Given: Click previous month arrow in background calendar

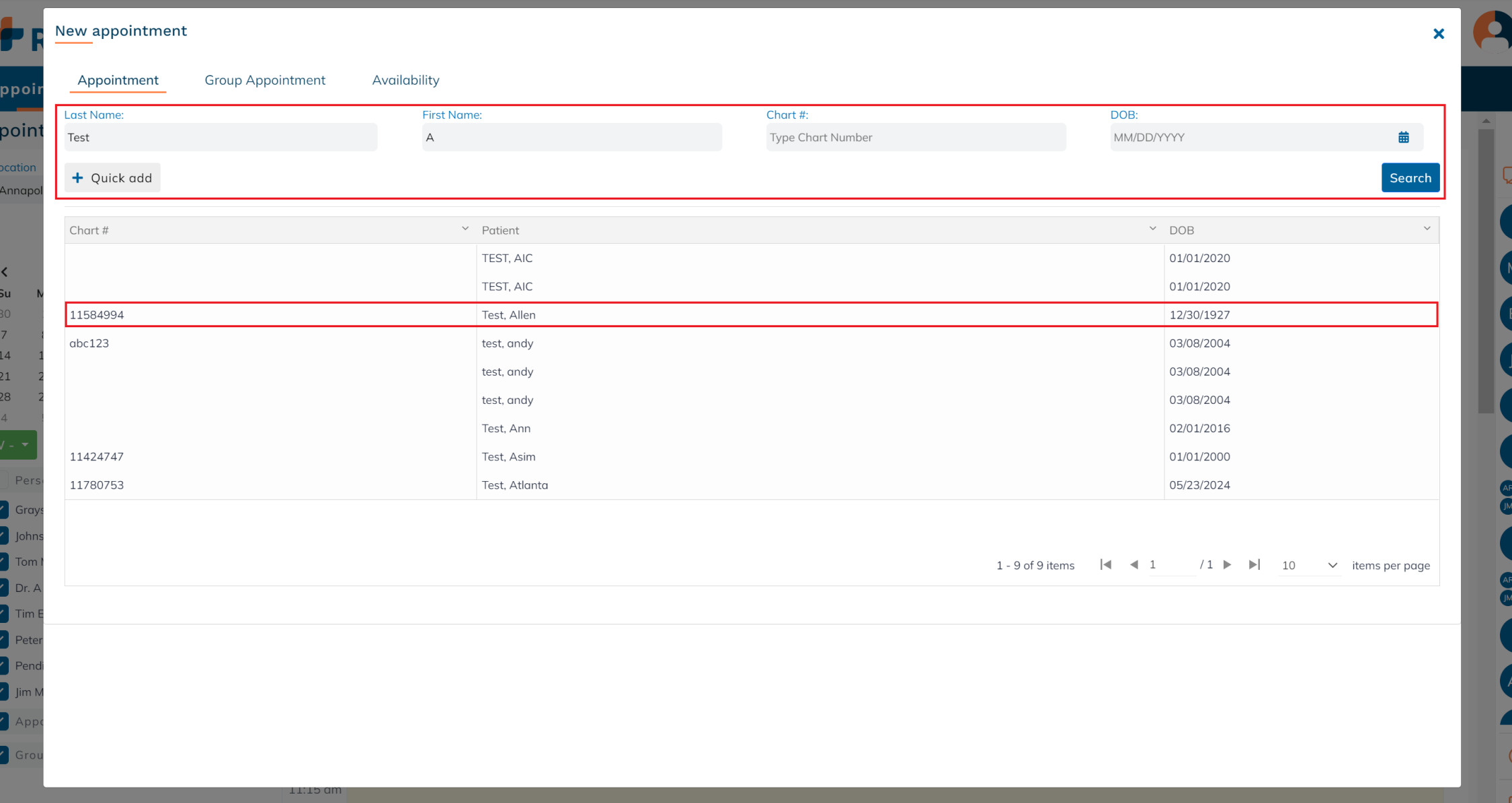Looking at the screenshot, I should coord(5,272).
